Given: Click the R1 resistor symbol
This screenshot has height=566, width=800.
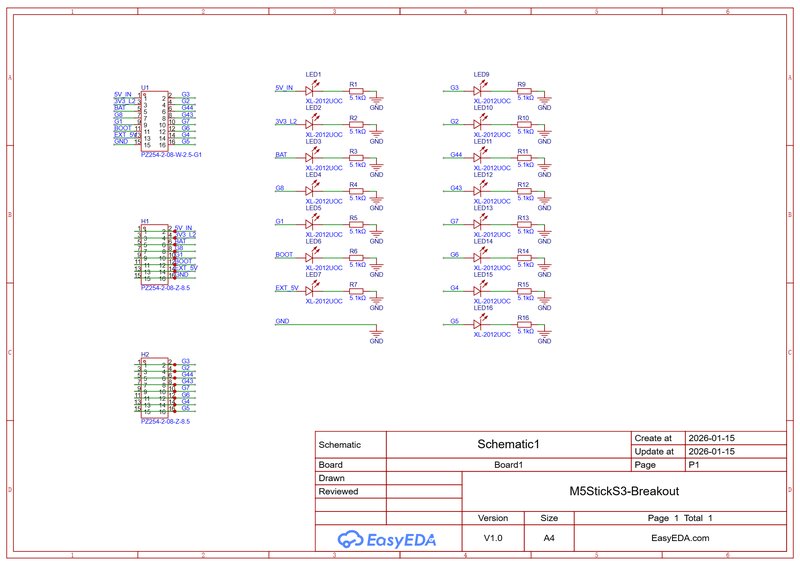Looking at the screenshot, I should (x=356, y=91).
